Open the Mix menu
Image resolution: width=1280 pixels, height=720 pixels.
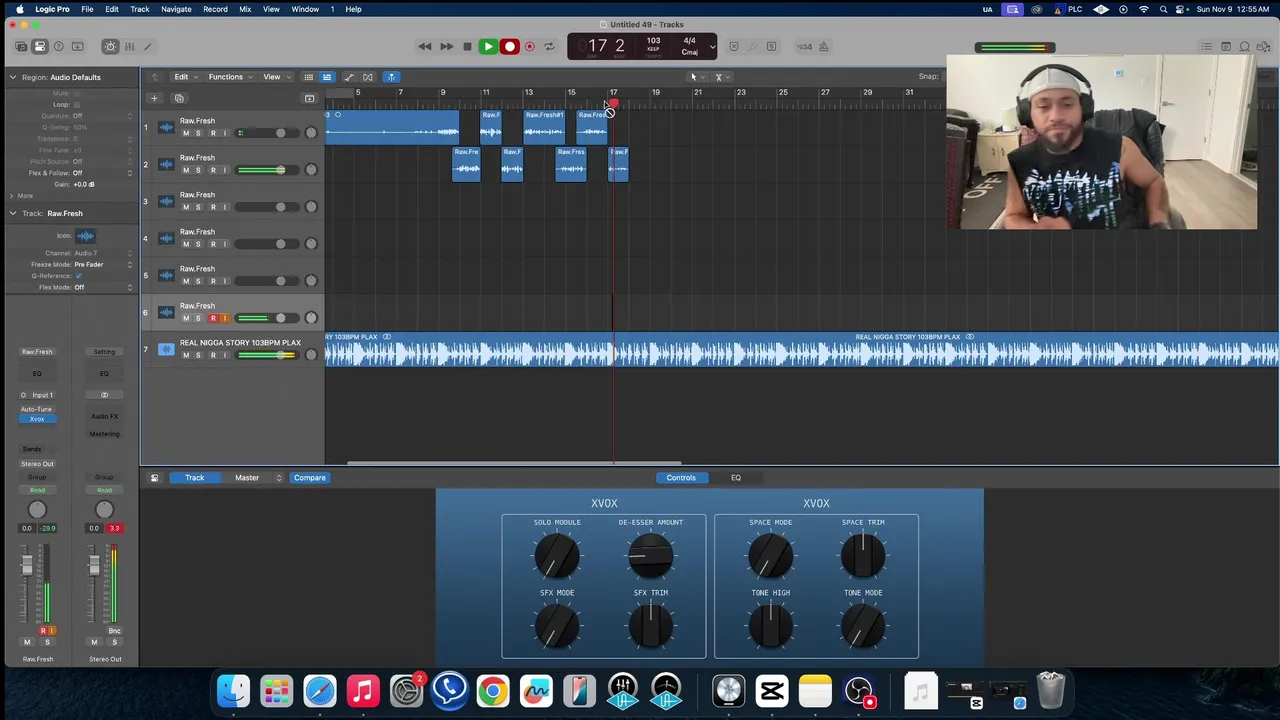(x=245, y=9)
